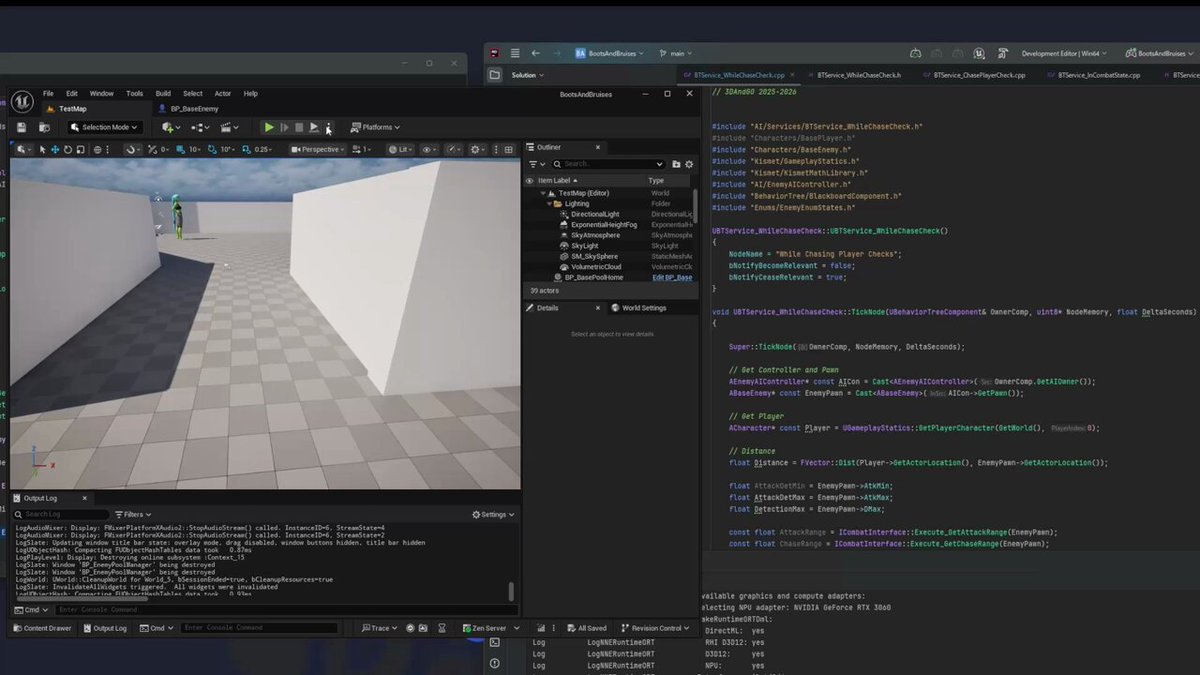Click the Output Log search field
This screenshot has height=675, width=1200.
click(60, 514)
